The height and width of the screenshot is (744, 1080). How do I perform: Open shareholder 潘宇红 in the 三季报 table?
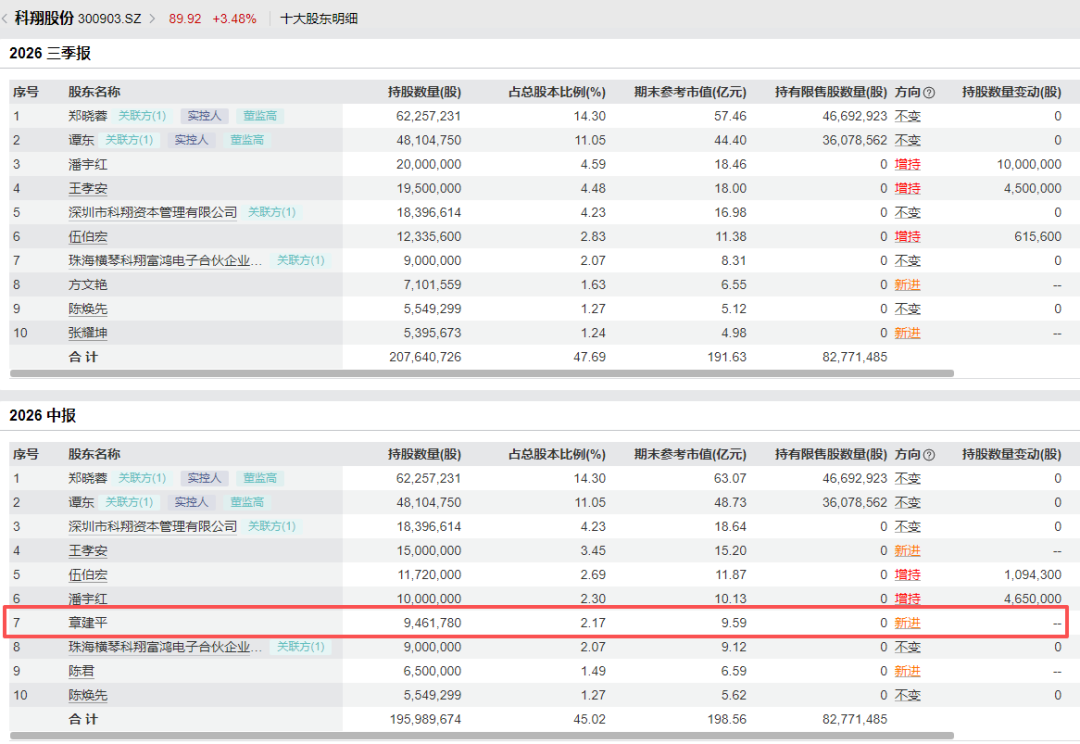click(x=87, y=165)
